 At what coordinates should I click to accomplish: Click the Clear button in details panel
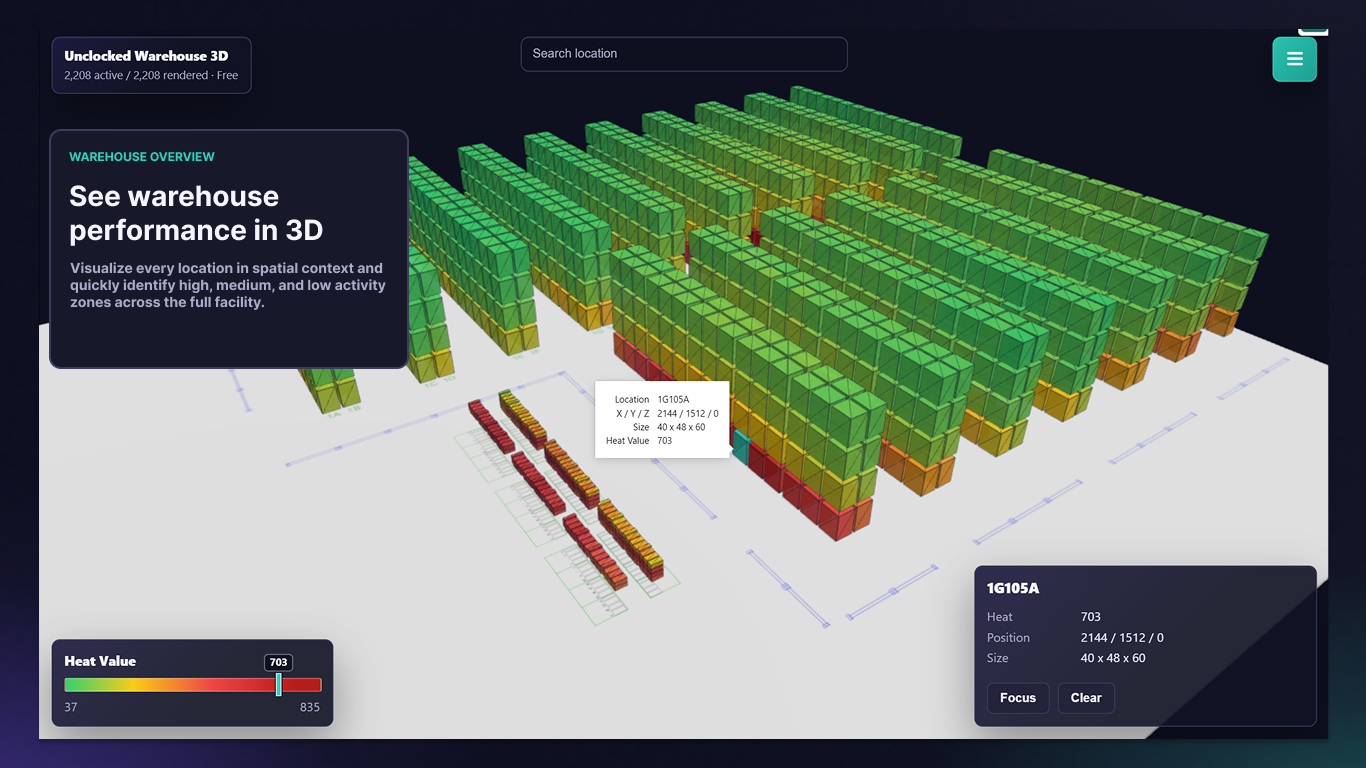1086,698
